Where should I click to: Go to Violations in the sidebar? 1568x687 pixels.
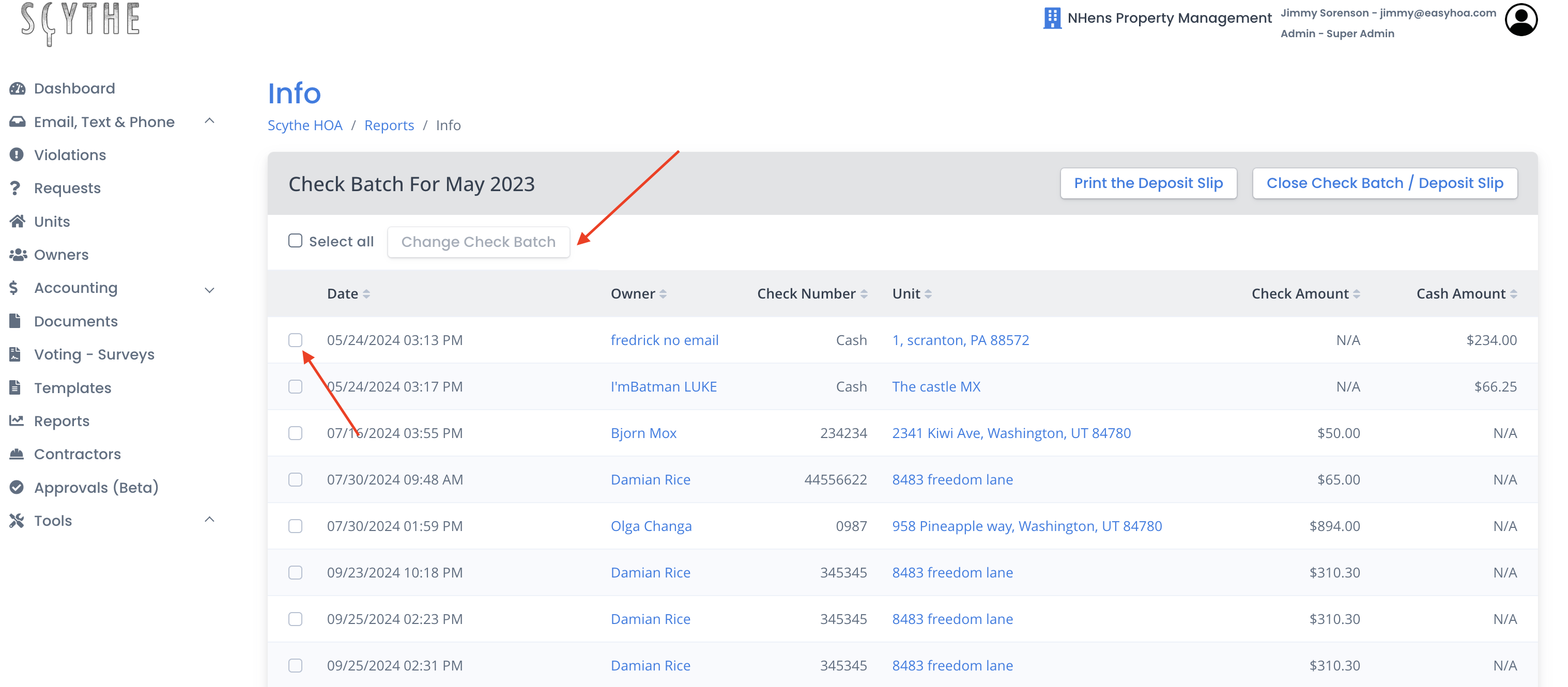click(70, 155)
